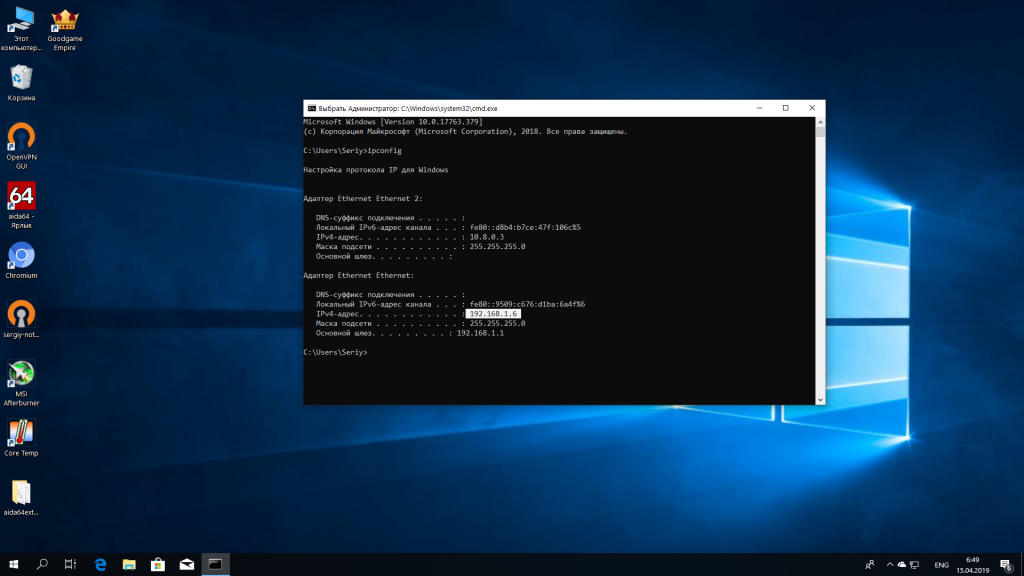Viewport: 1024px width, 576px height.
Task: Select the sergiy-not OpenVPN config icon
Action: coord(22,314)
